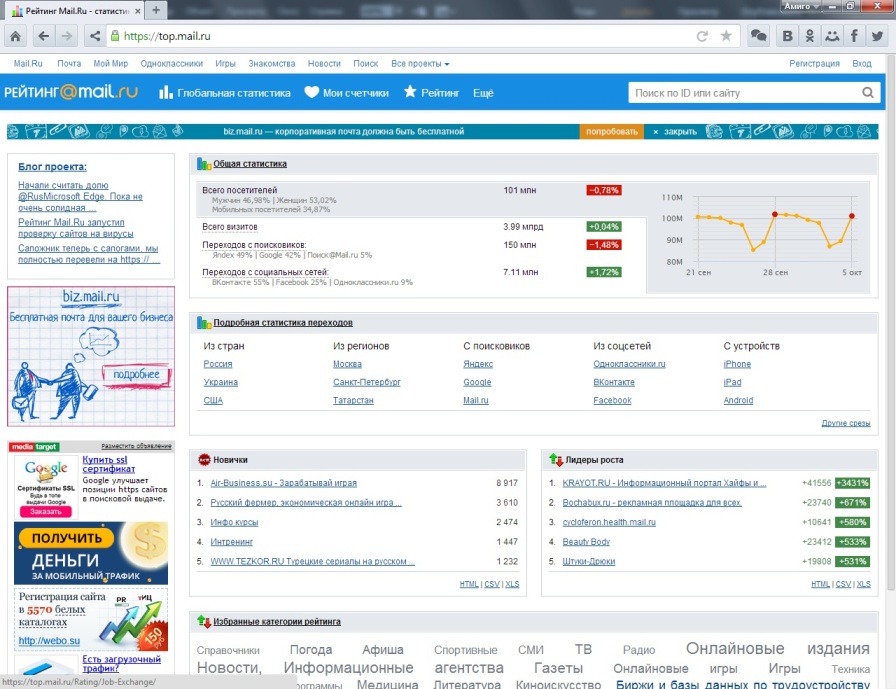Download the 'Новички' list as CSV

[492, 584]
